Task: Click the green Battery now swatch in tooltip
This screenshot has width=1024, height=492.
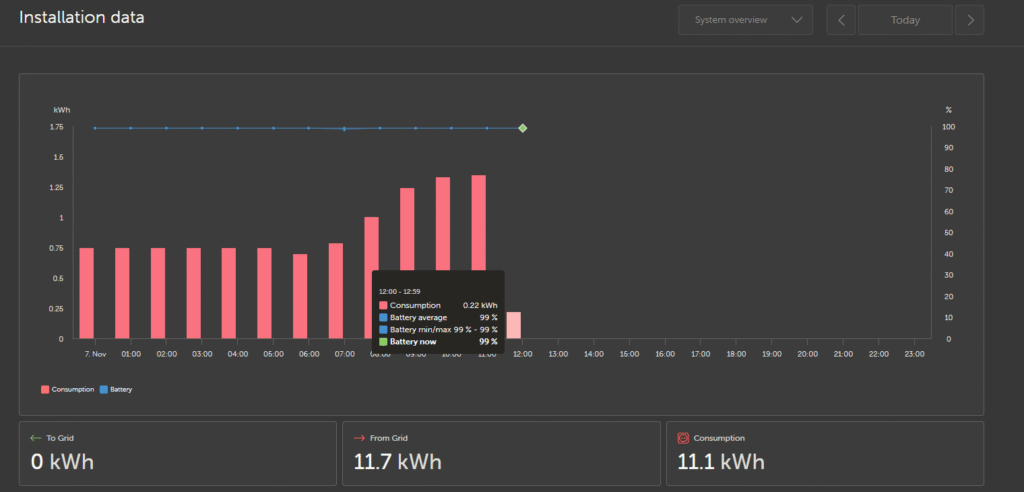Action: point(383,342)
